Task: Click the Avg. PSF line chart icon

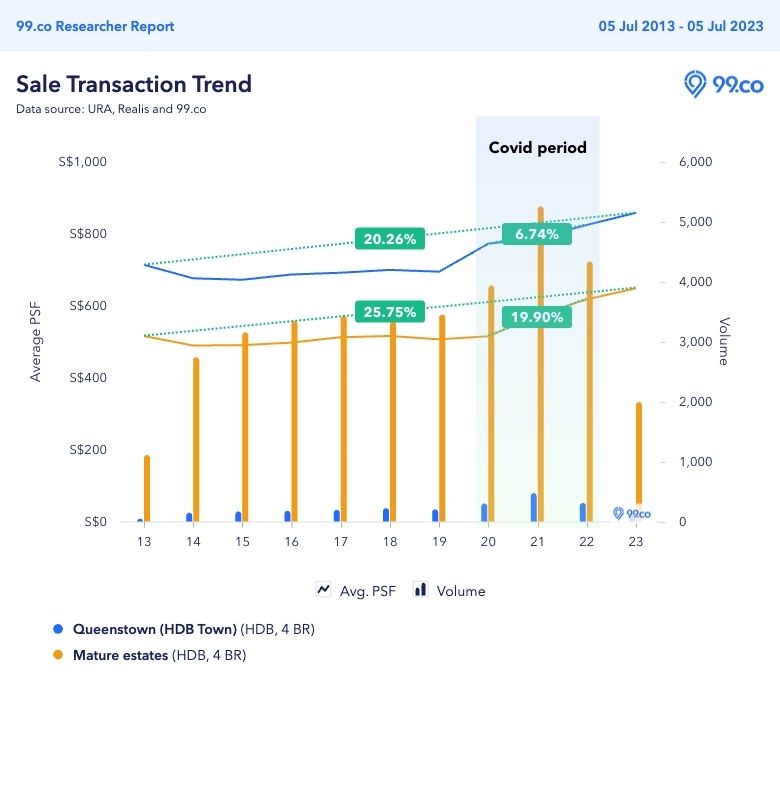Action: pyautogui.click(x=323, y=590)
